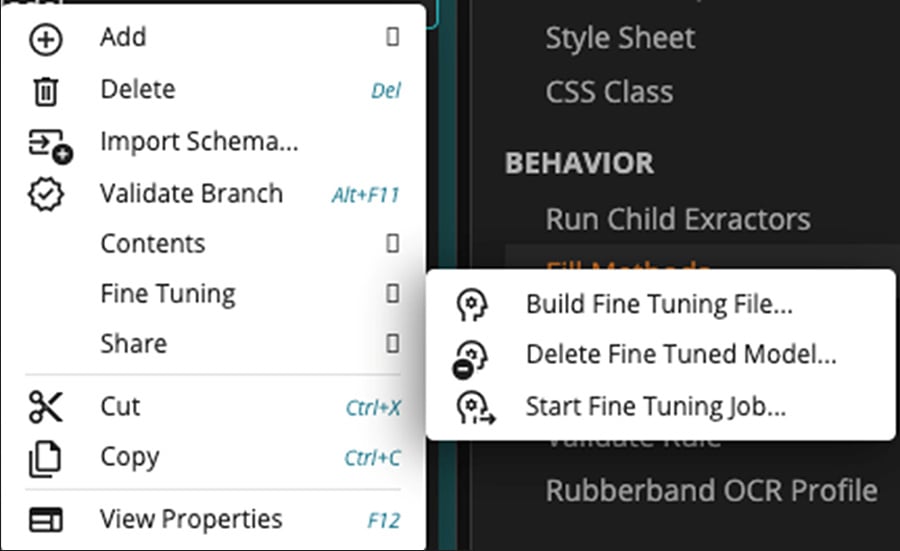Select the Run Child Exractors property
Viewport: 900px width, 551px height.
click(x=678, y=219)
